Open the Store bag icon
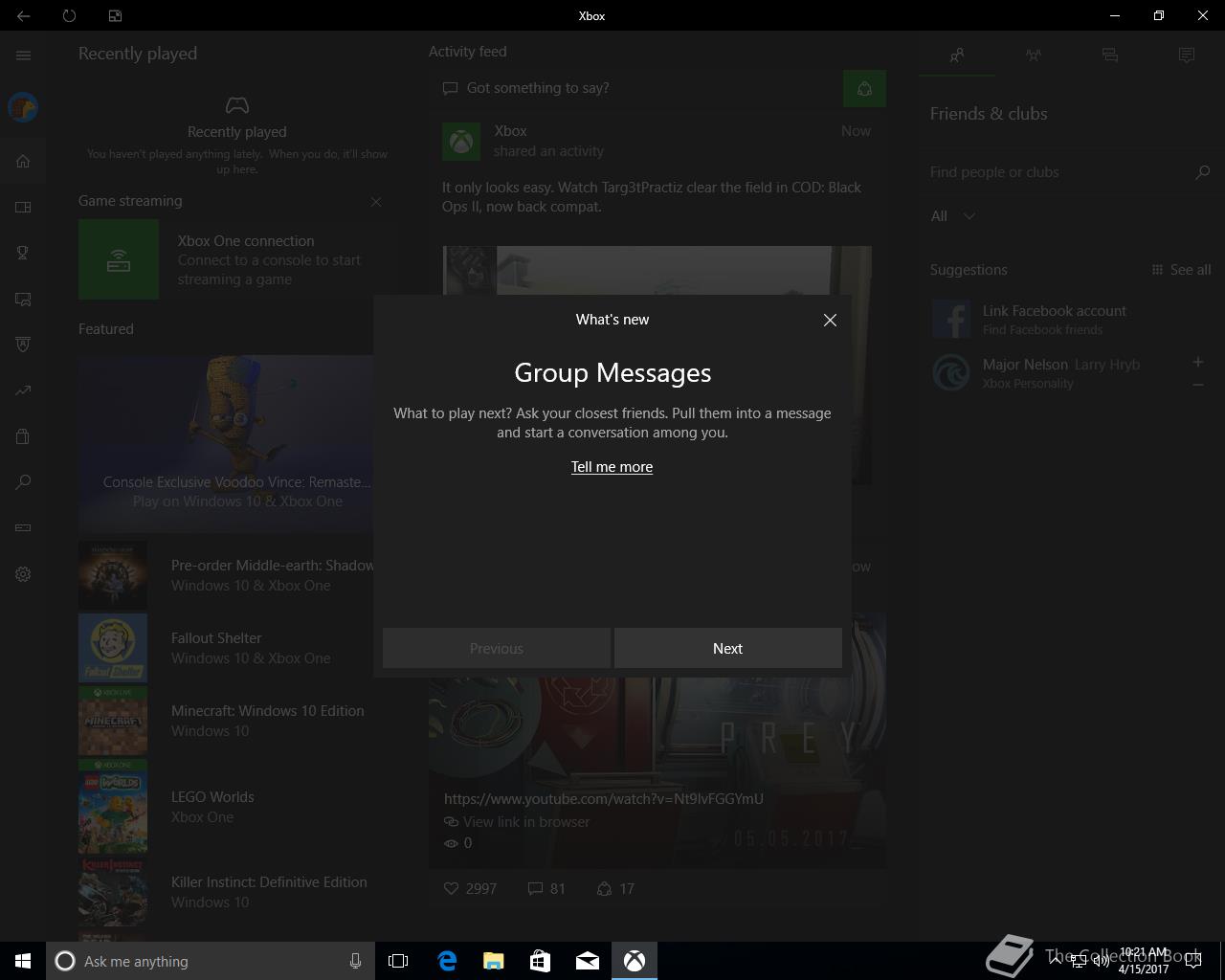Image resolution: width=1225 pixels, height=980 pixels. coord(23,436)
